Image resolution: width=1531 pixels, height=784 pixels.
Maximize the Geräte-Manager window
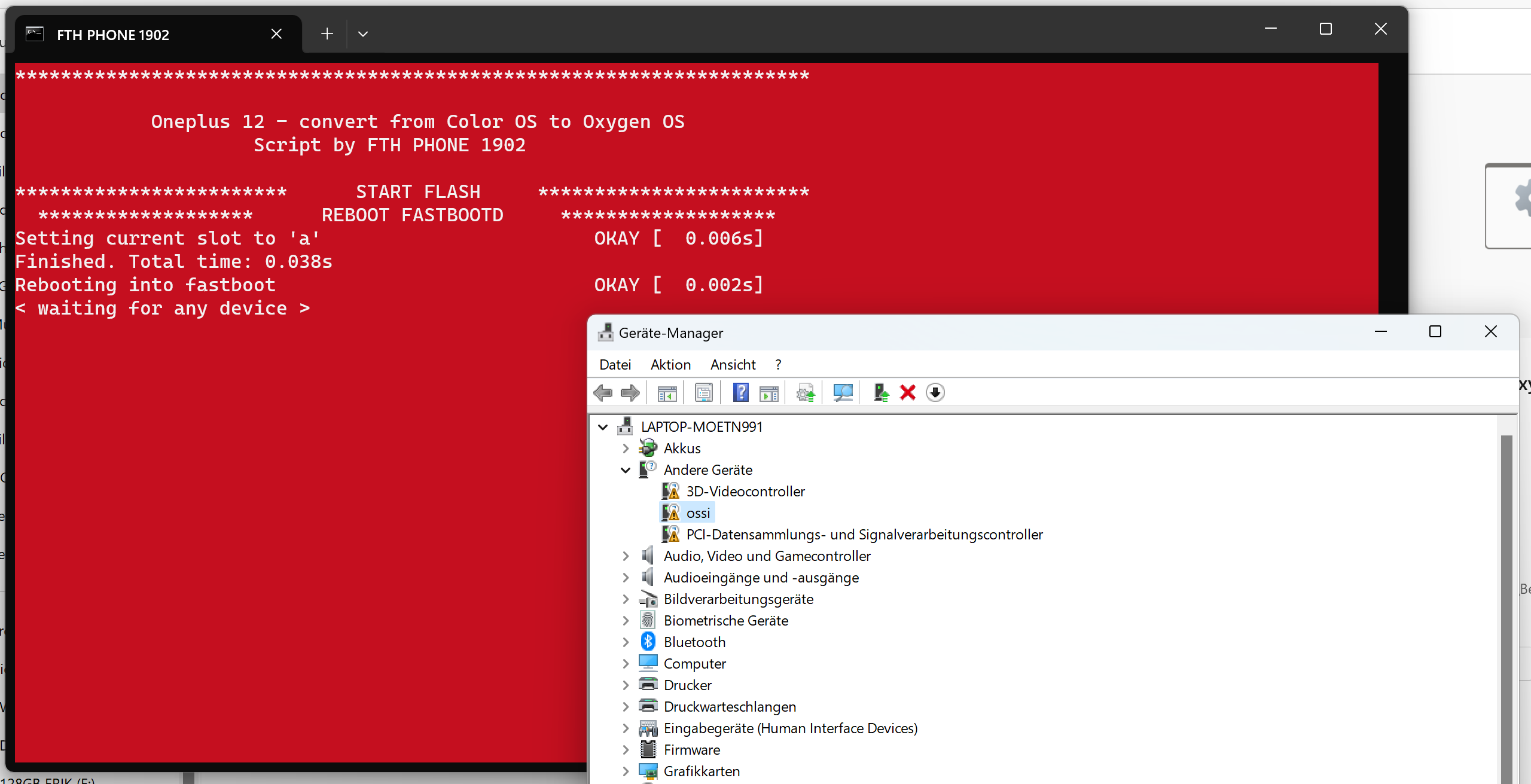1435,331
